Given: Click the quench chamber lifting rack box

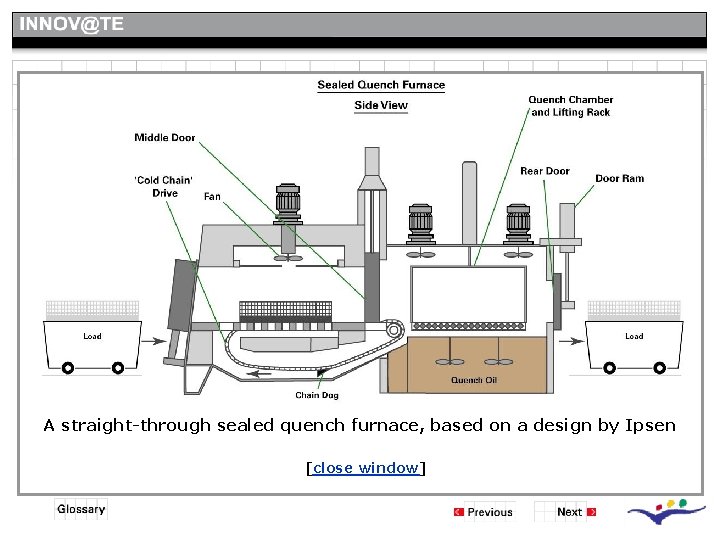Looking at the screenshot, I should point(469,298).
